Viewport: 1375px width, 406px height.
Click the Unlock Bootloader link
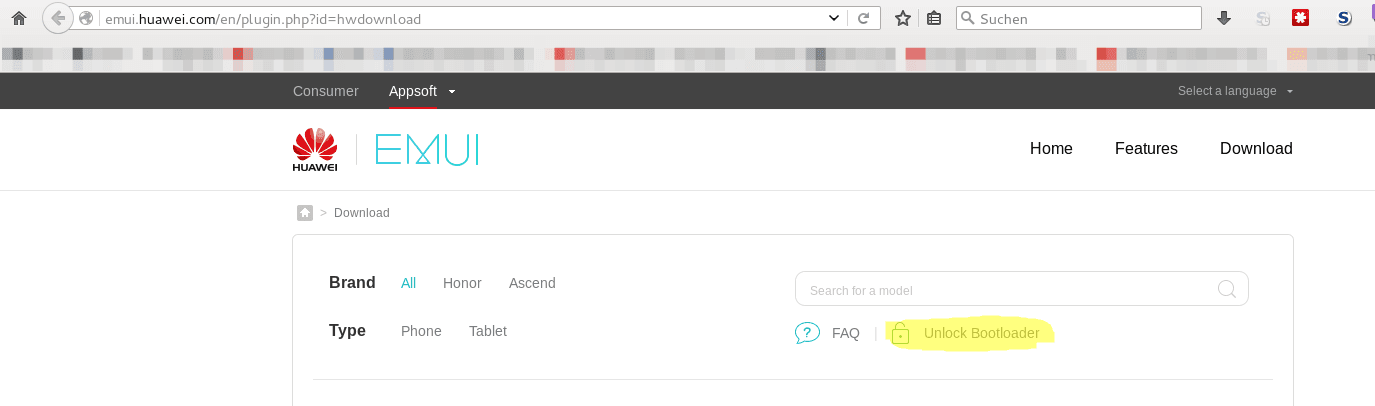981,333
